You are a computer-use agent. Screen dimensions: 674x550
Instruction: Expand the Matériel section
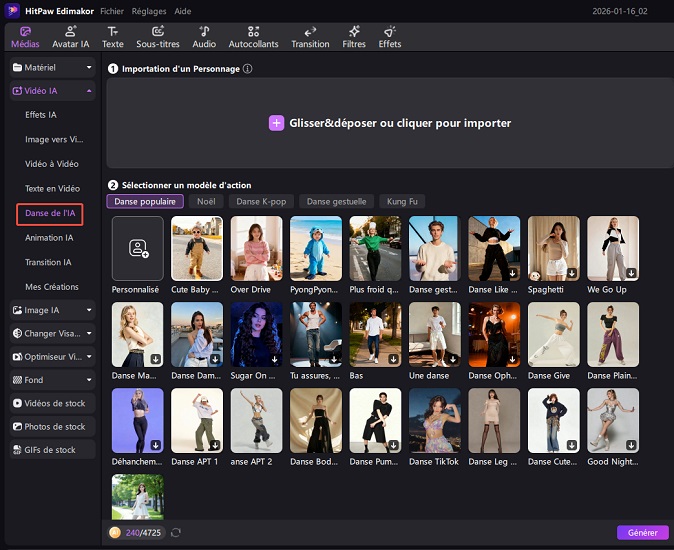tap(50, 67)
